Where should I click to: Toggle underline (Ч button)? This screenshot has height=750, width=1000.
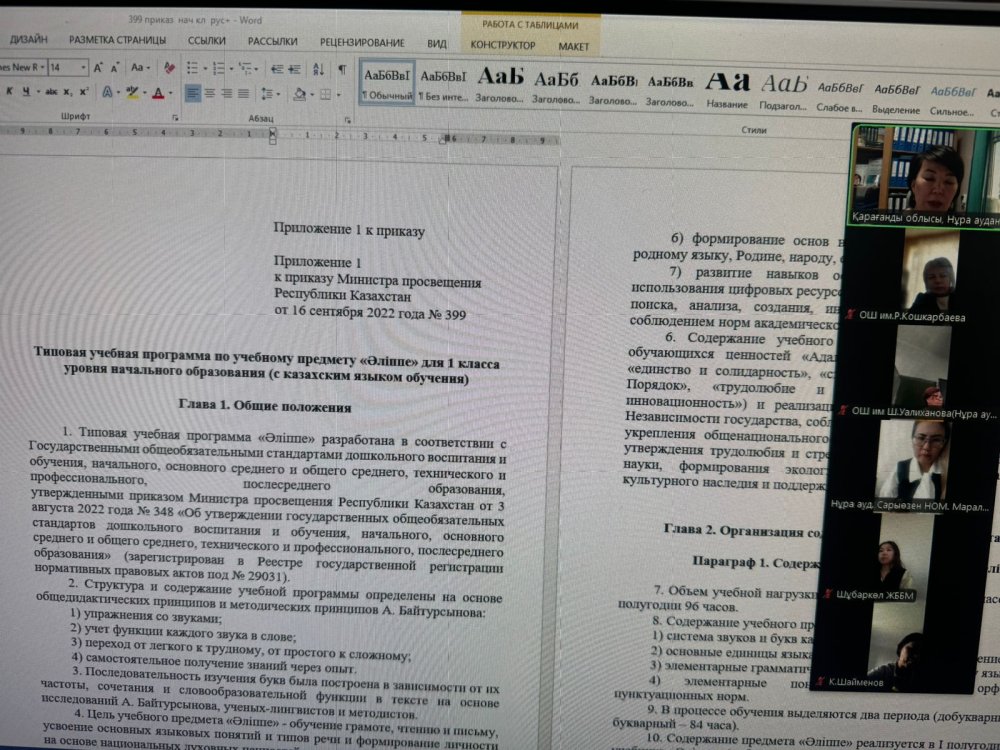(26, 91)
